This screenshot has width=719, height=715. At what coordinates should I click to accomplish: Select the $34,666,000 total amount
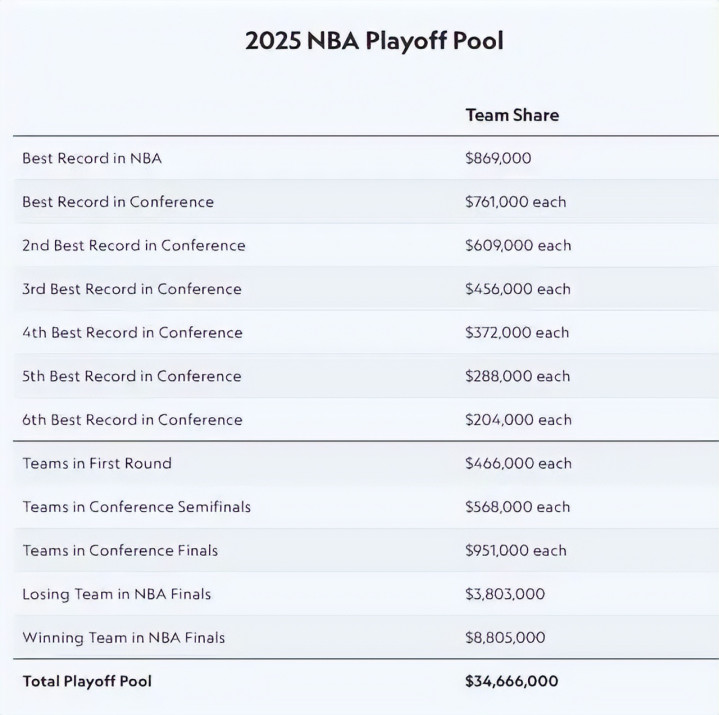[512, 681]
